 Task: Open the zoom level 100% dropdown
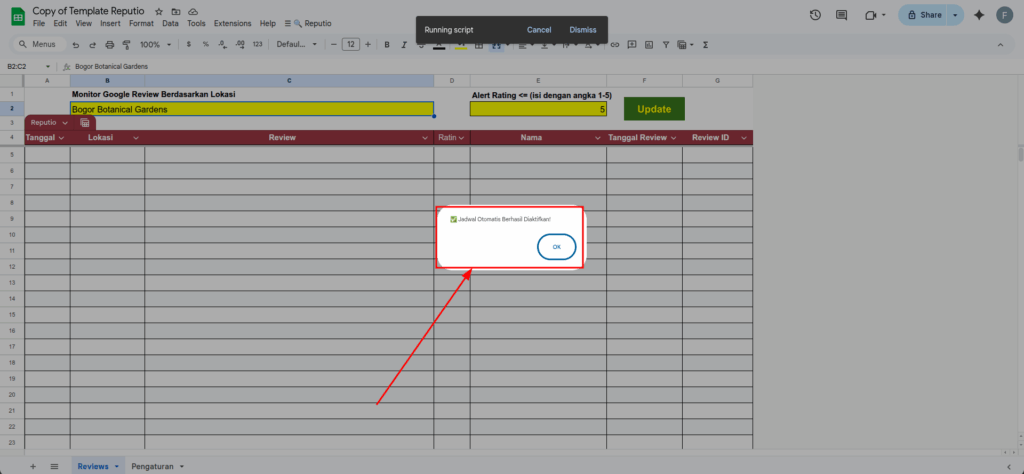154,45
